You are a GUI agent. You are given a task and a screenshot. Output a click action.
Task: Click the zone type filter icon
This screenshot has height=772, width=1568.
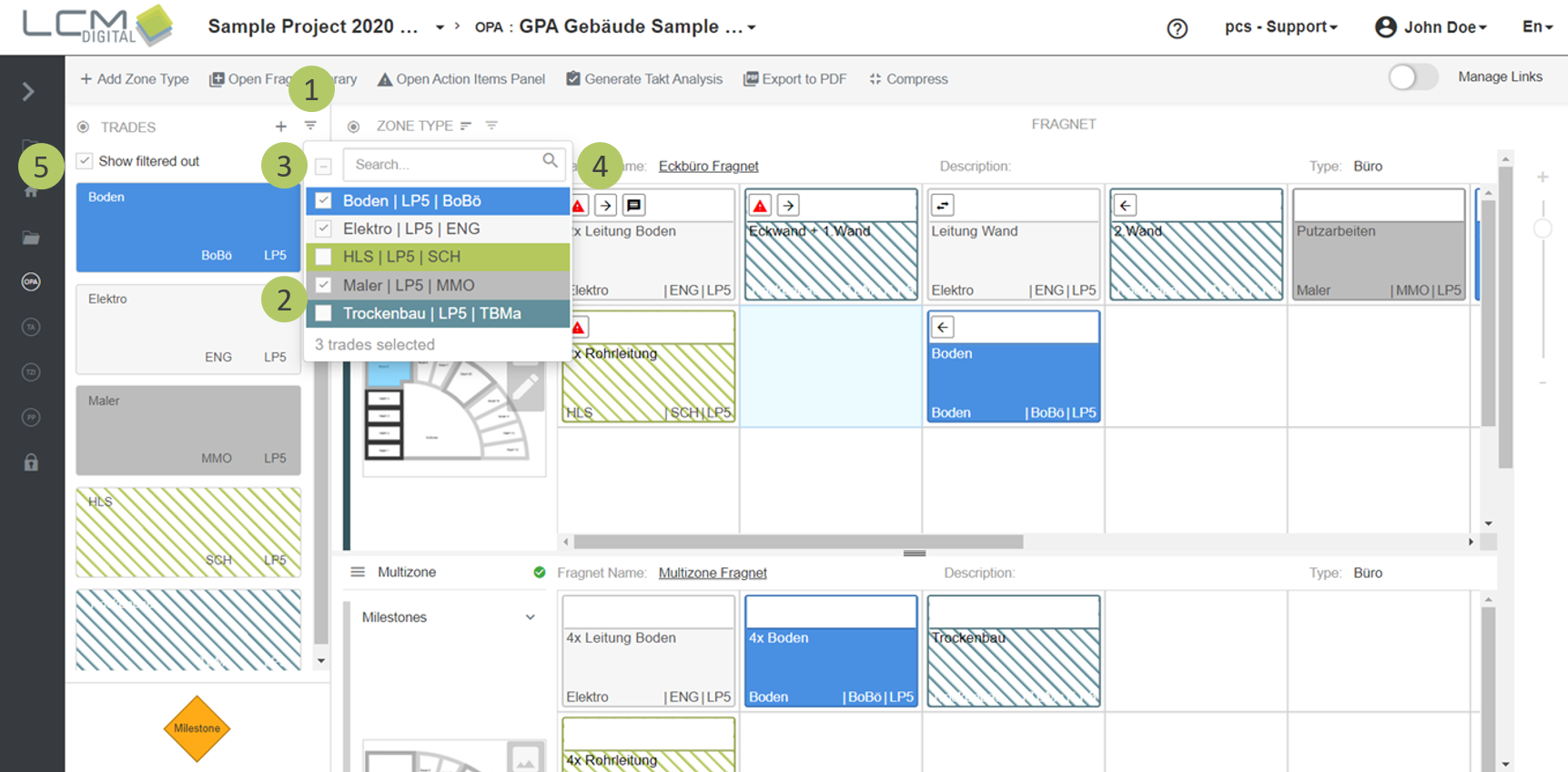coord(491,126)
